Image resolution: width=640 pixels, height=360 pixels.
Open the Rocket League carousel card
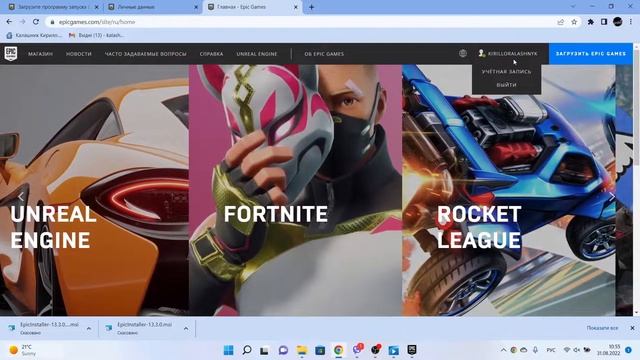[x=509, y=190]
